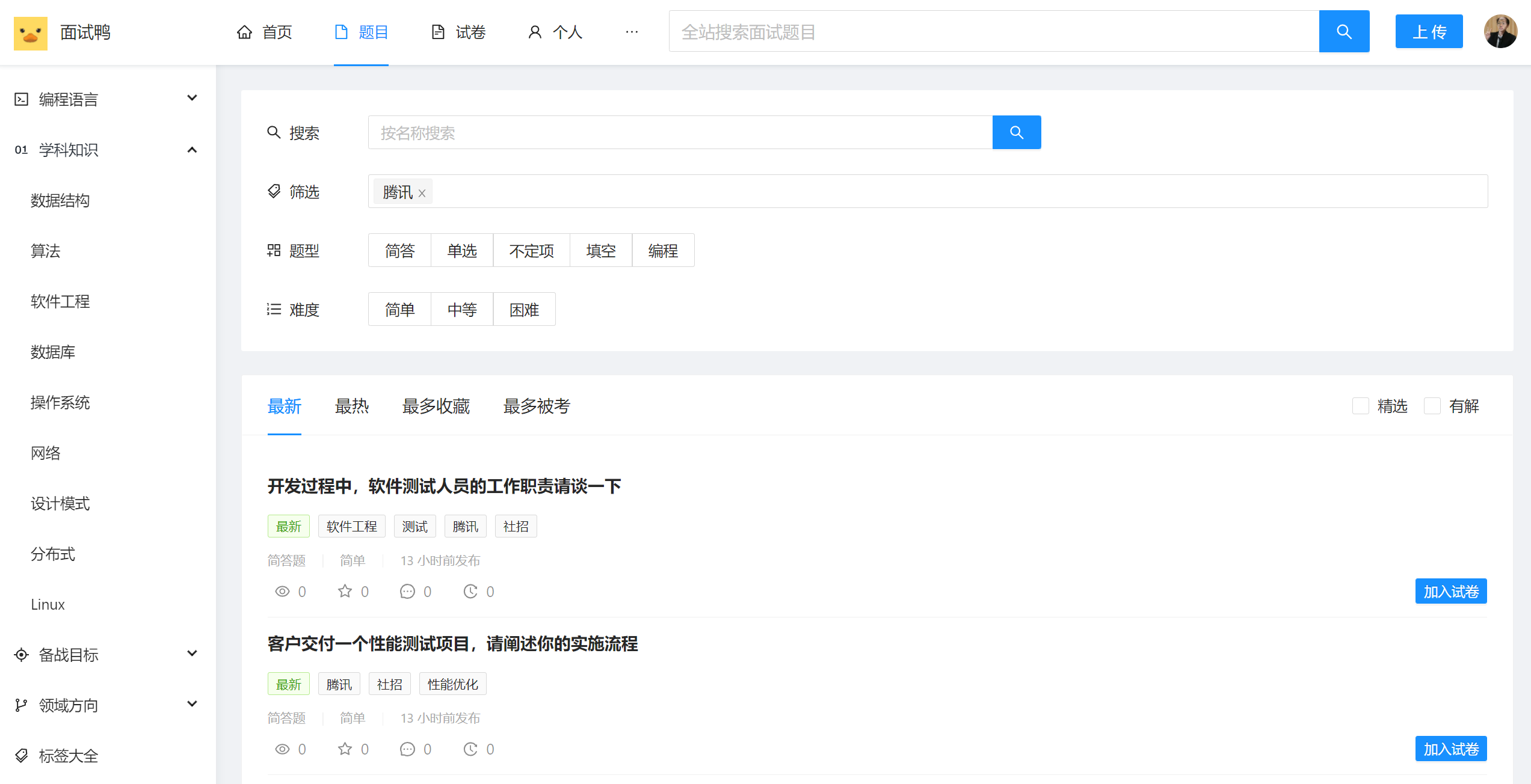1531x784 pixels.
Task: Open question 客户交付一个性能测试项目
Action: pos(452,643)
